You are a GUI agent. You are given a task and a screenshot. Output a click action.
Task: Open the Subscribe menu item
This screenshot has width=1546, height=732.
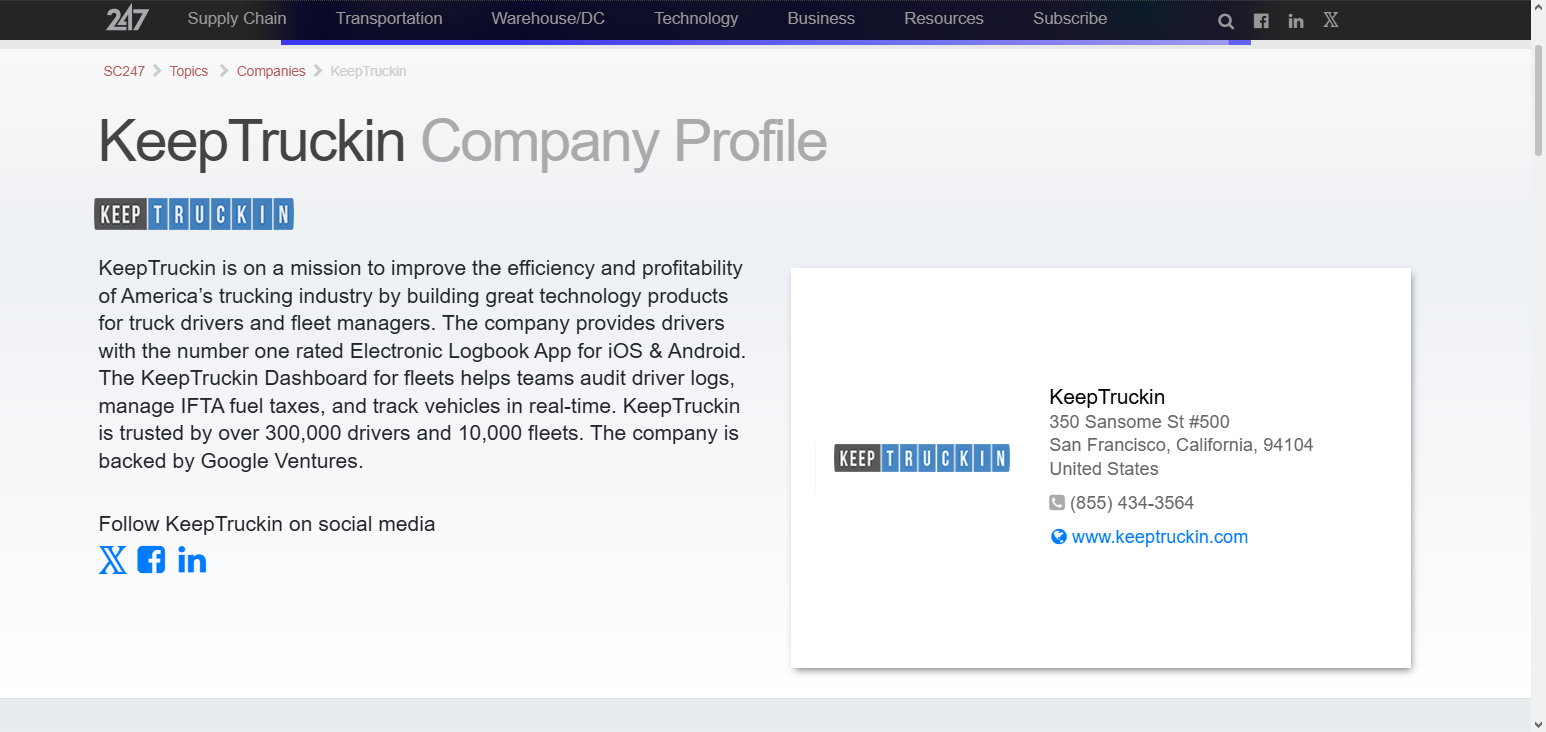coord(1070,19)
